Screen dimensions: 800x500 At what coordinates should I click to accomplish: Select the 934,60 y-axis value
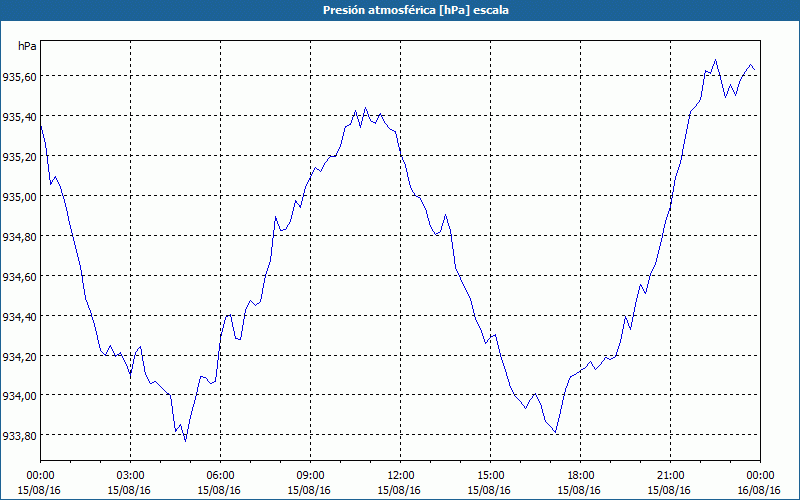[x=19, y=277]
